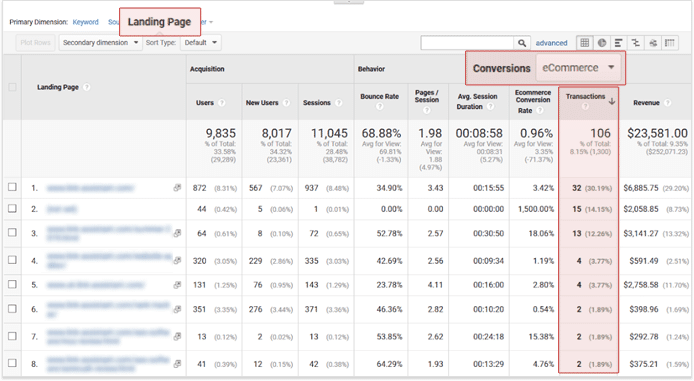The image size is (694, 381).
Task: Click inside the table search input field
Action: (467, 43)
